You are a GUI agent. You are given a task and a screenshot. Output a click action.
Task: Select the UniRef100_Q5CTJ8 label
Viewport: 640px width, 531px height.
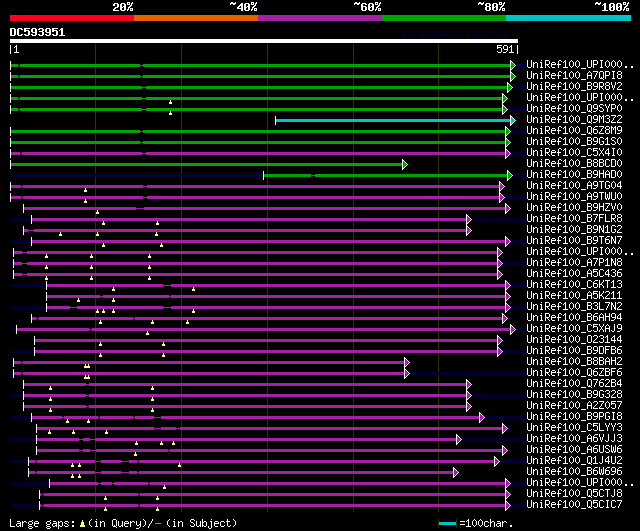coord(574,494)
